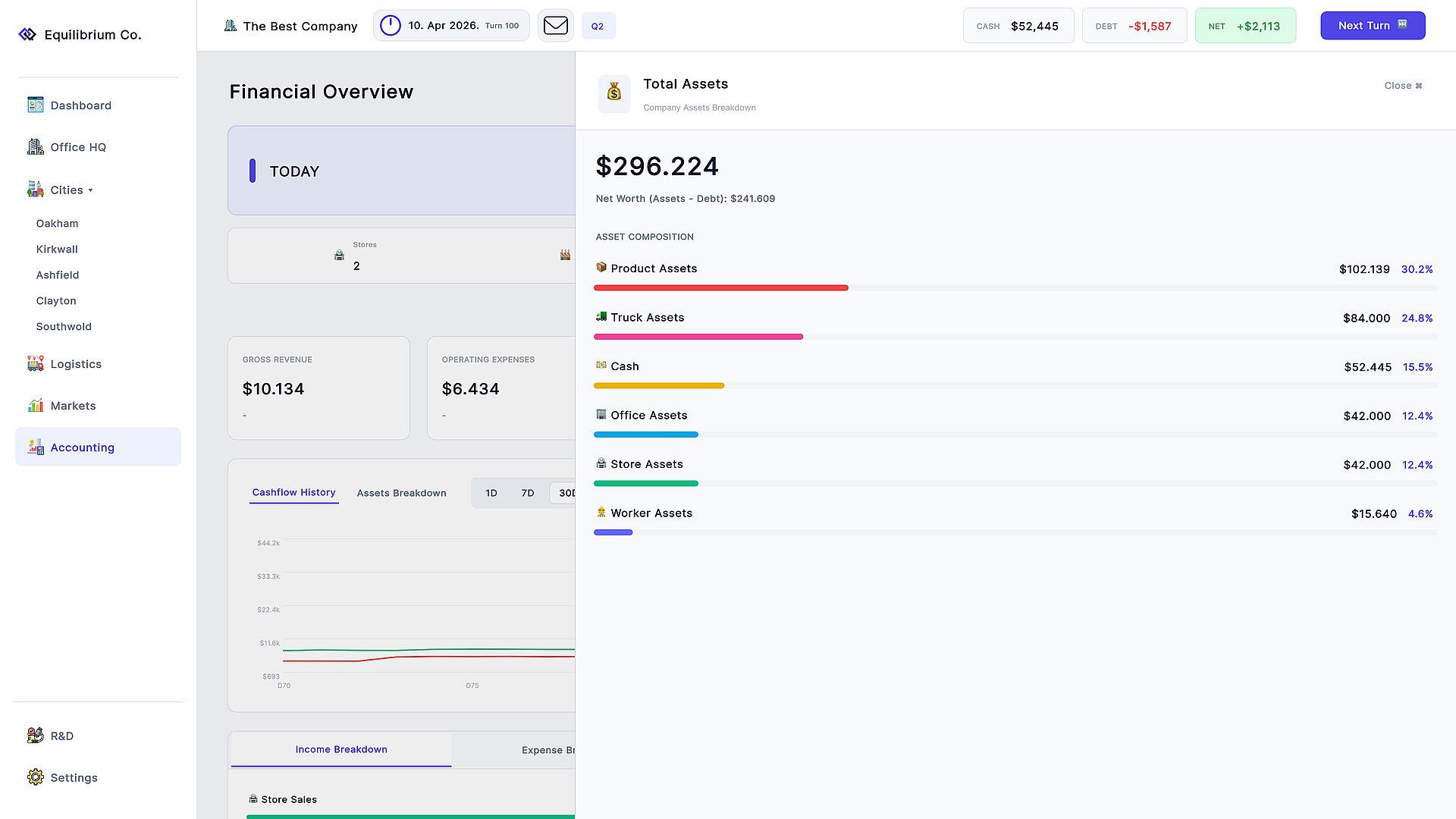Select the 1D time range toggle
This screenshot has height=819, width=1456.
pyautogui.click(x=491, y=493)
